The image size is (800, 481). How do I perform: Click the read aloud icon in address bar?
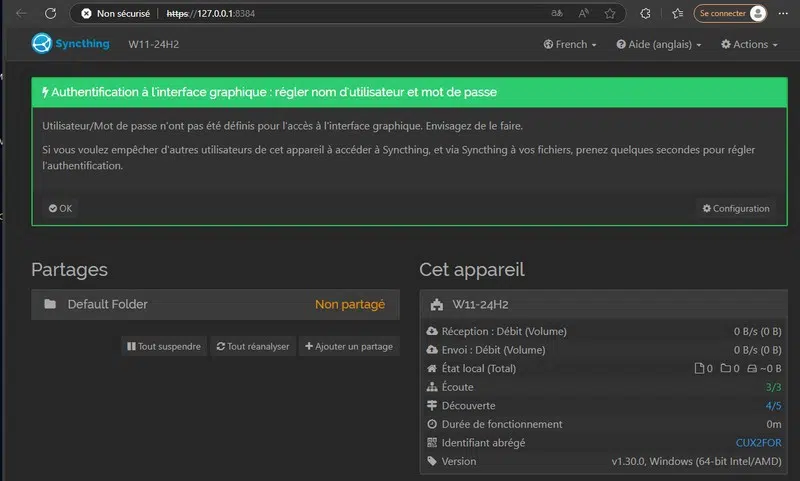(583, 14)
